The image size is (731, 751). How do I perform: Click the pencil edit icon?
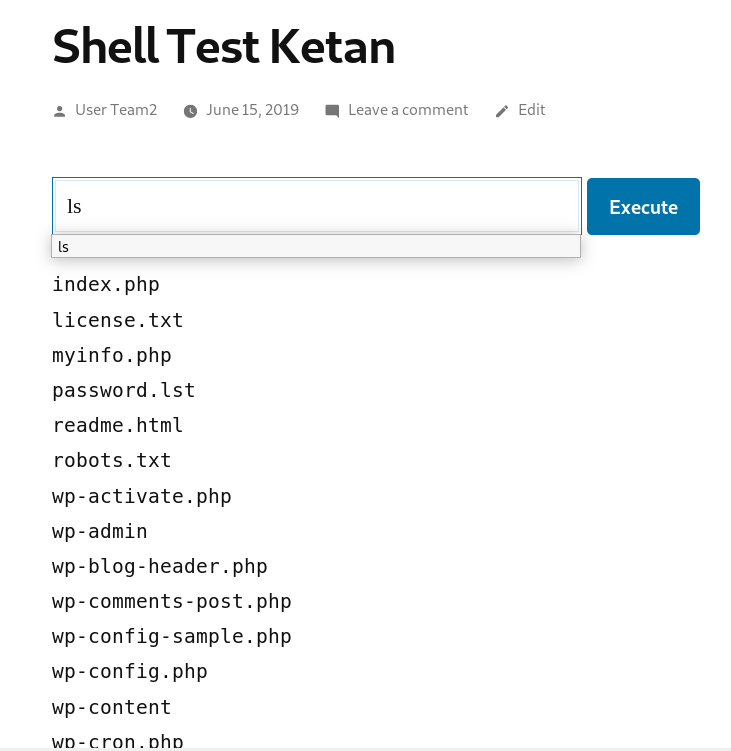coord(502,111)
